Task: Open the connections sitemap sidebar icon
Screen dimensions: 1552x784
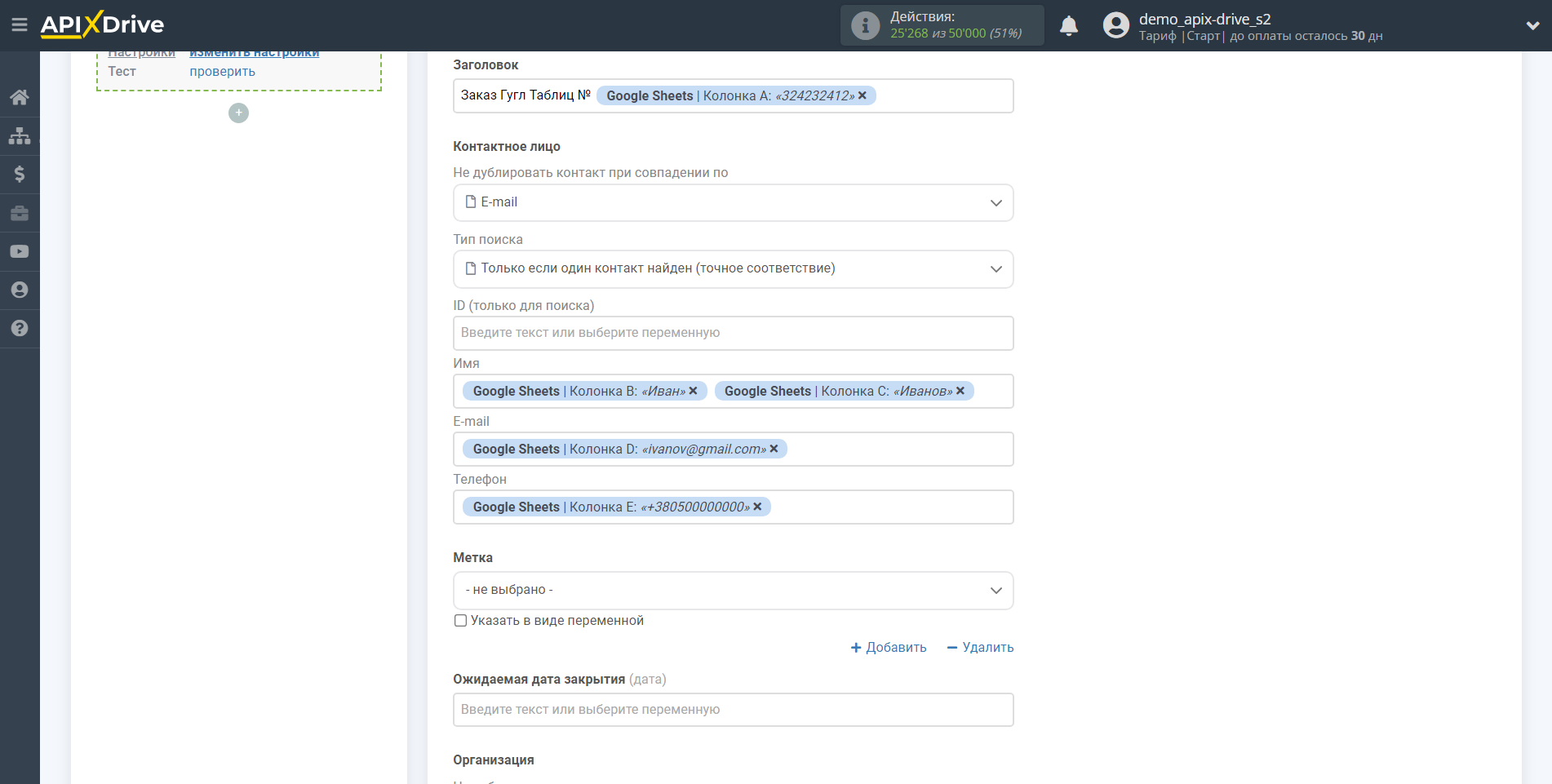Action: click(20, 135)
